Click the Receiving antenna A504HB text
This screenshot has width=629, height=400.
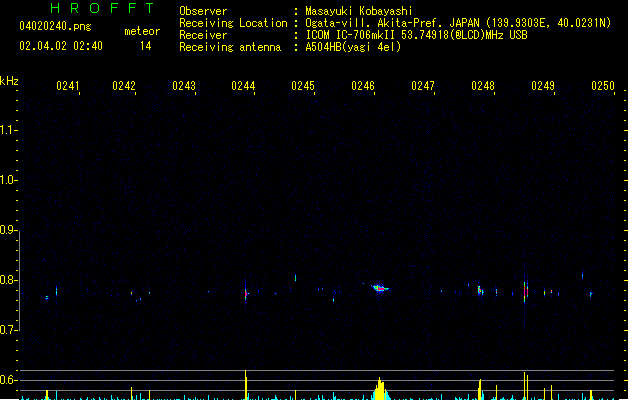(x=353, y=47)
